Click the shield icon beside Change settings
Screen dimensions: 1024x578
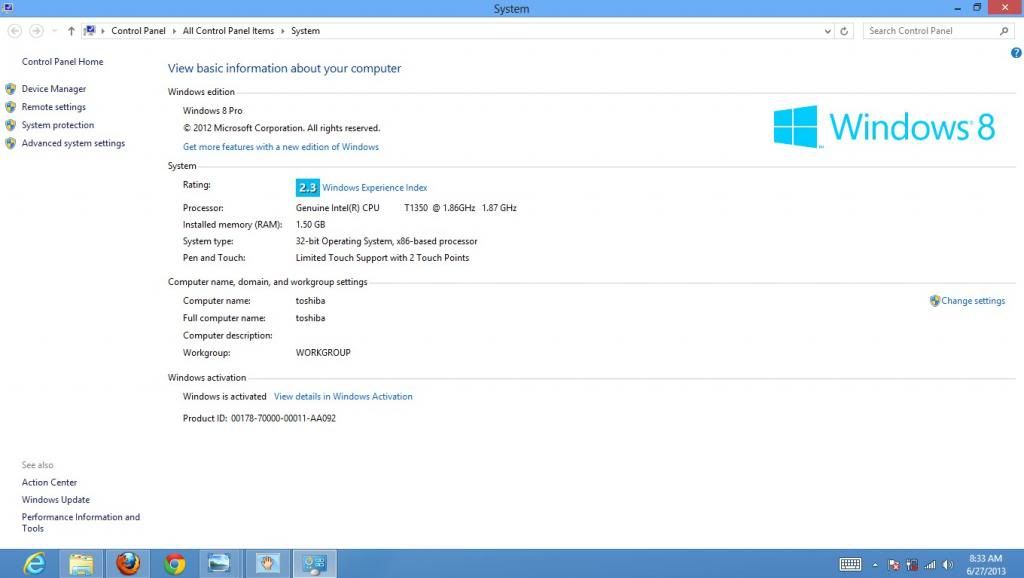(x=935, y=301)
